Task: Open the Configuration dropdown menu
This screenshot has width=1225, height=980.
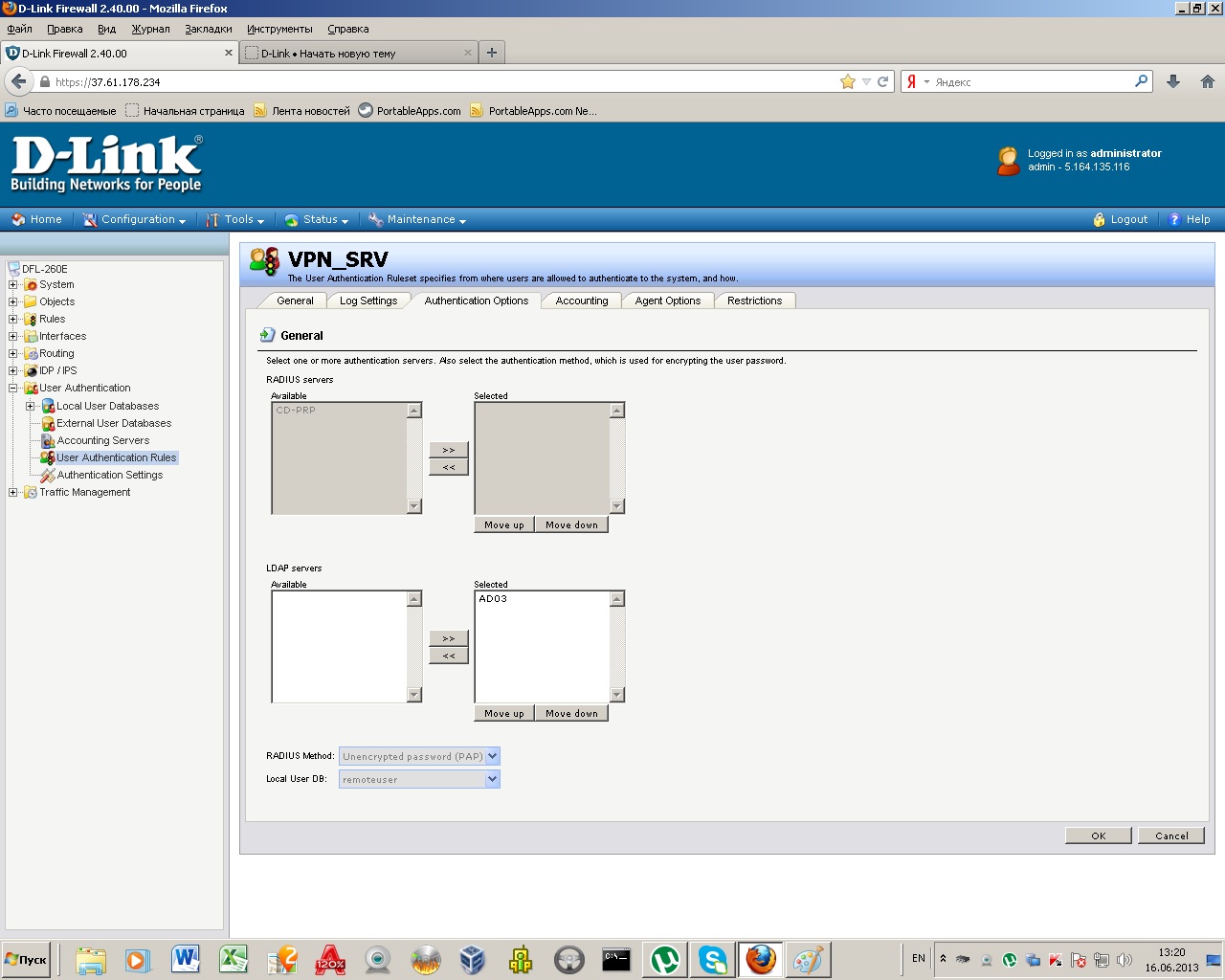Action: click(134, 220)
